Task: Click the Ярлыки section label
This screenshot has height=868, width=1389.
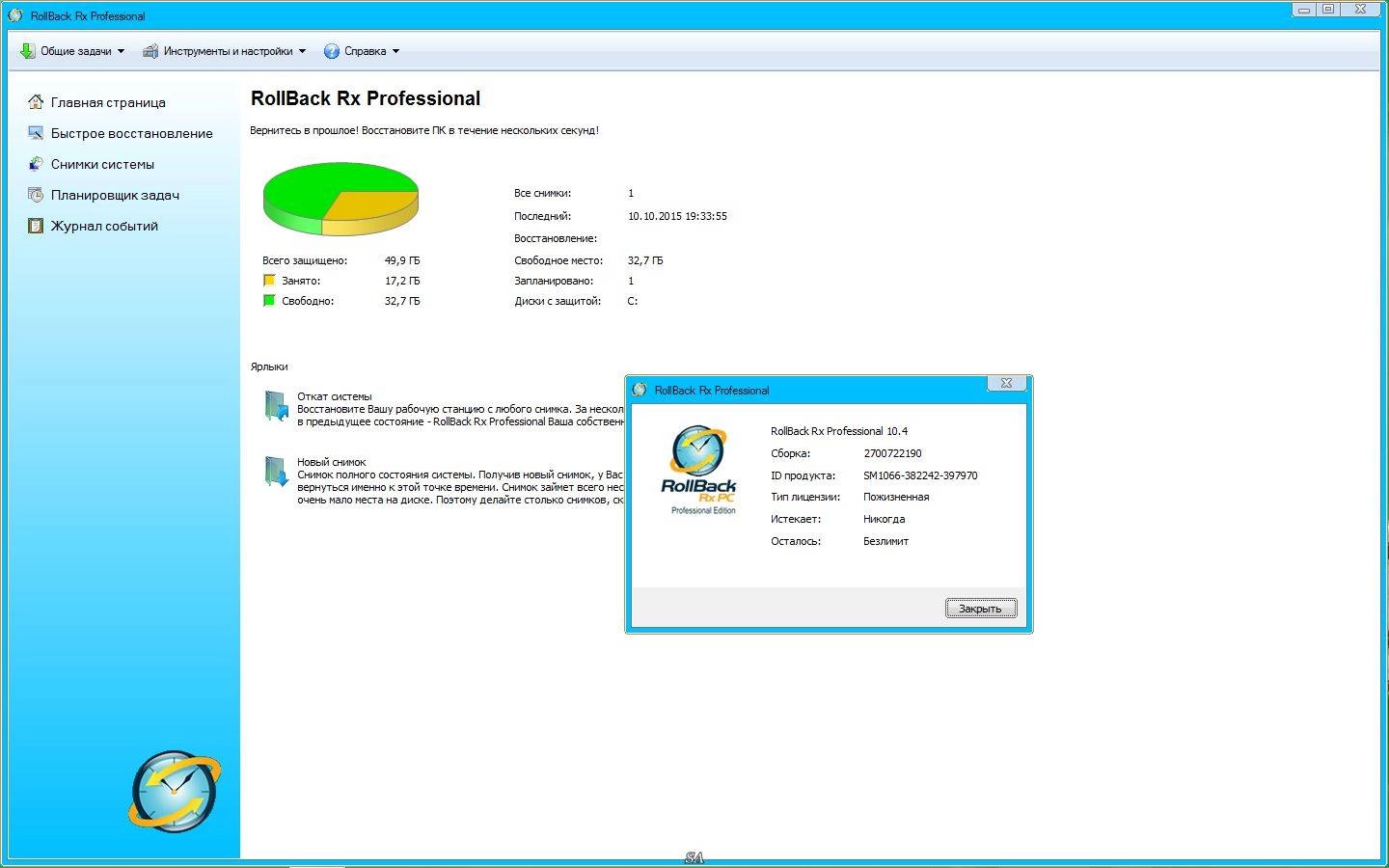Action: click(269, 366)
